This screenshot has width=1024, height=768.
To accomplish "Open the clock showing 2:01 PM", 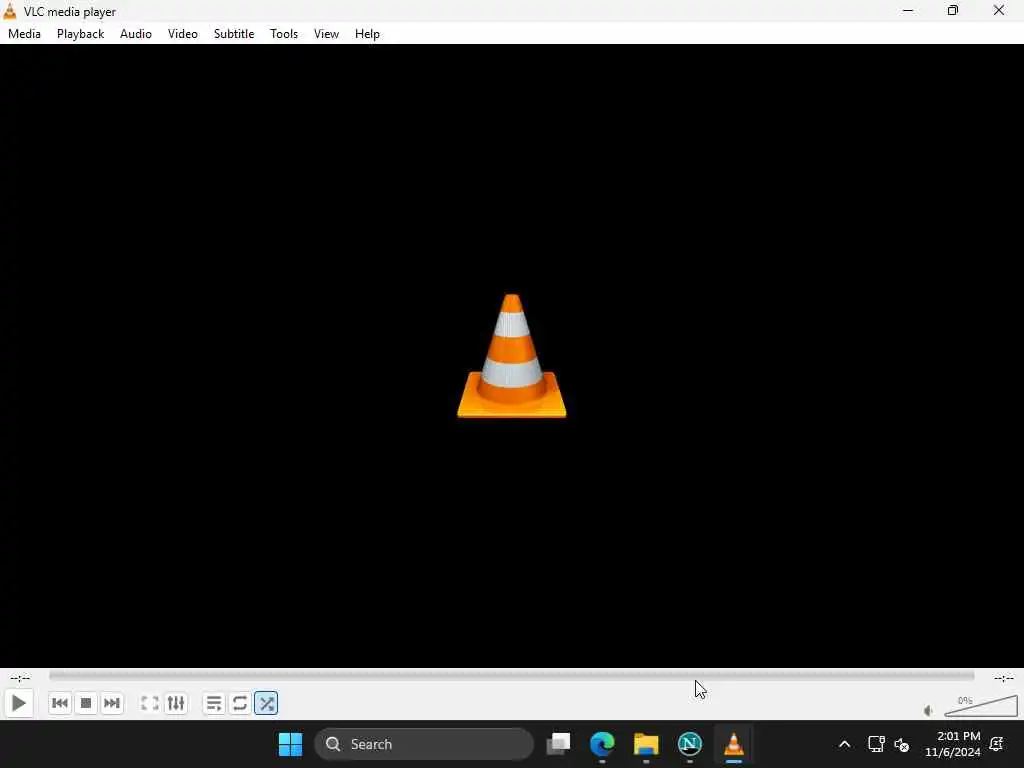I will click(952, 744).
